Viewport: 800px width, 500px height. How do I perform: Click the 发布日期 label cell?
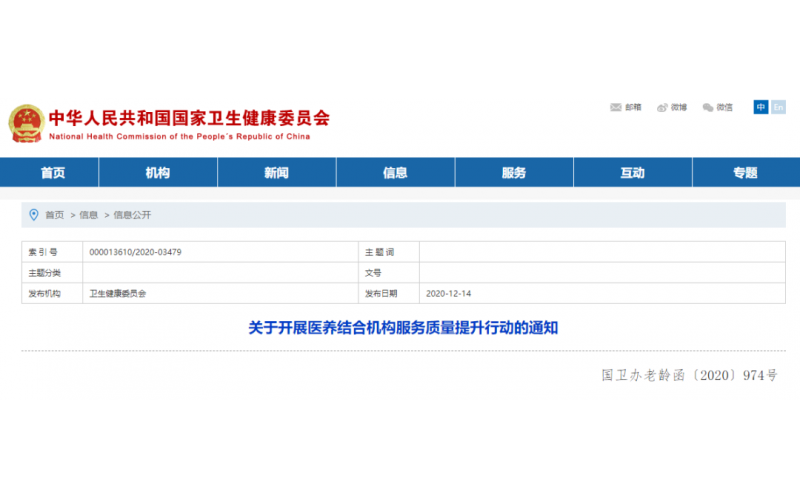point(389,293)
